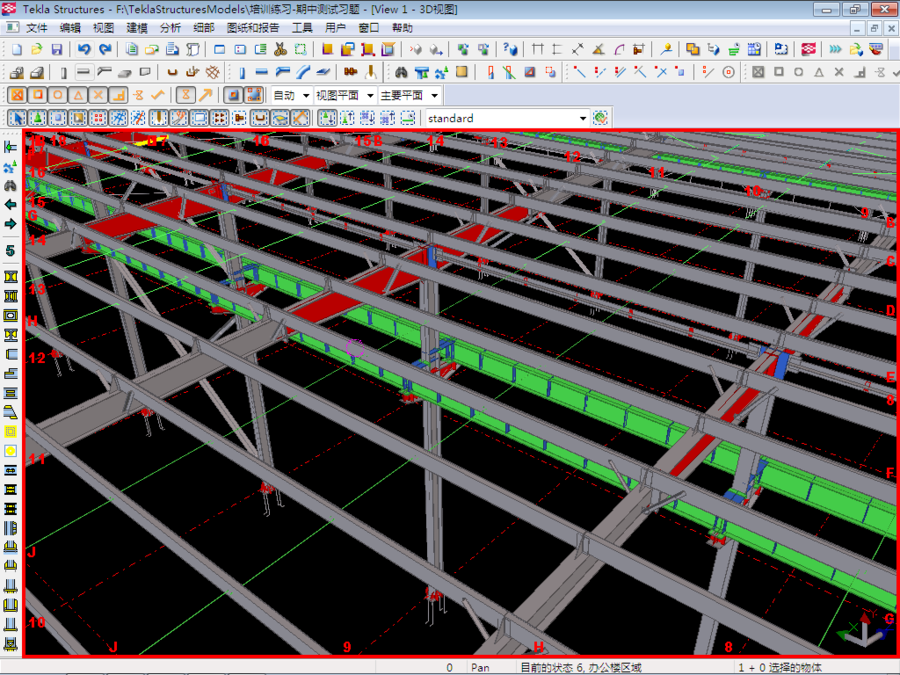900x675 pixels.
Task: Click the brown reinforcement mesh icon
Action: click(213, 72)
